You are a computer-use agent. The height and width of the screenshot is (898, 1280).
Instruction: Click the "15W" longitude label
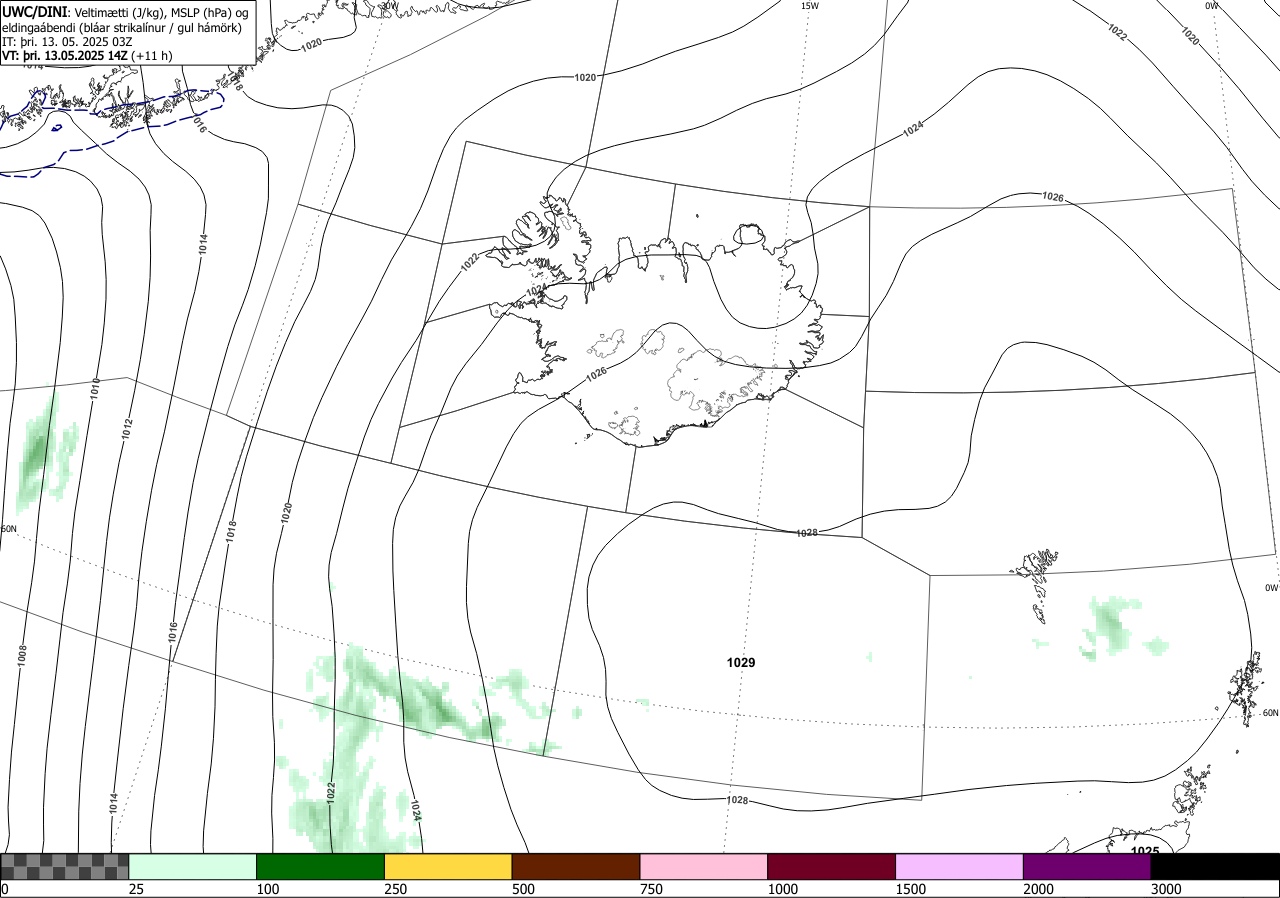(x=810, y=6)
